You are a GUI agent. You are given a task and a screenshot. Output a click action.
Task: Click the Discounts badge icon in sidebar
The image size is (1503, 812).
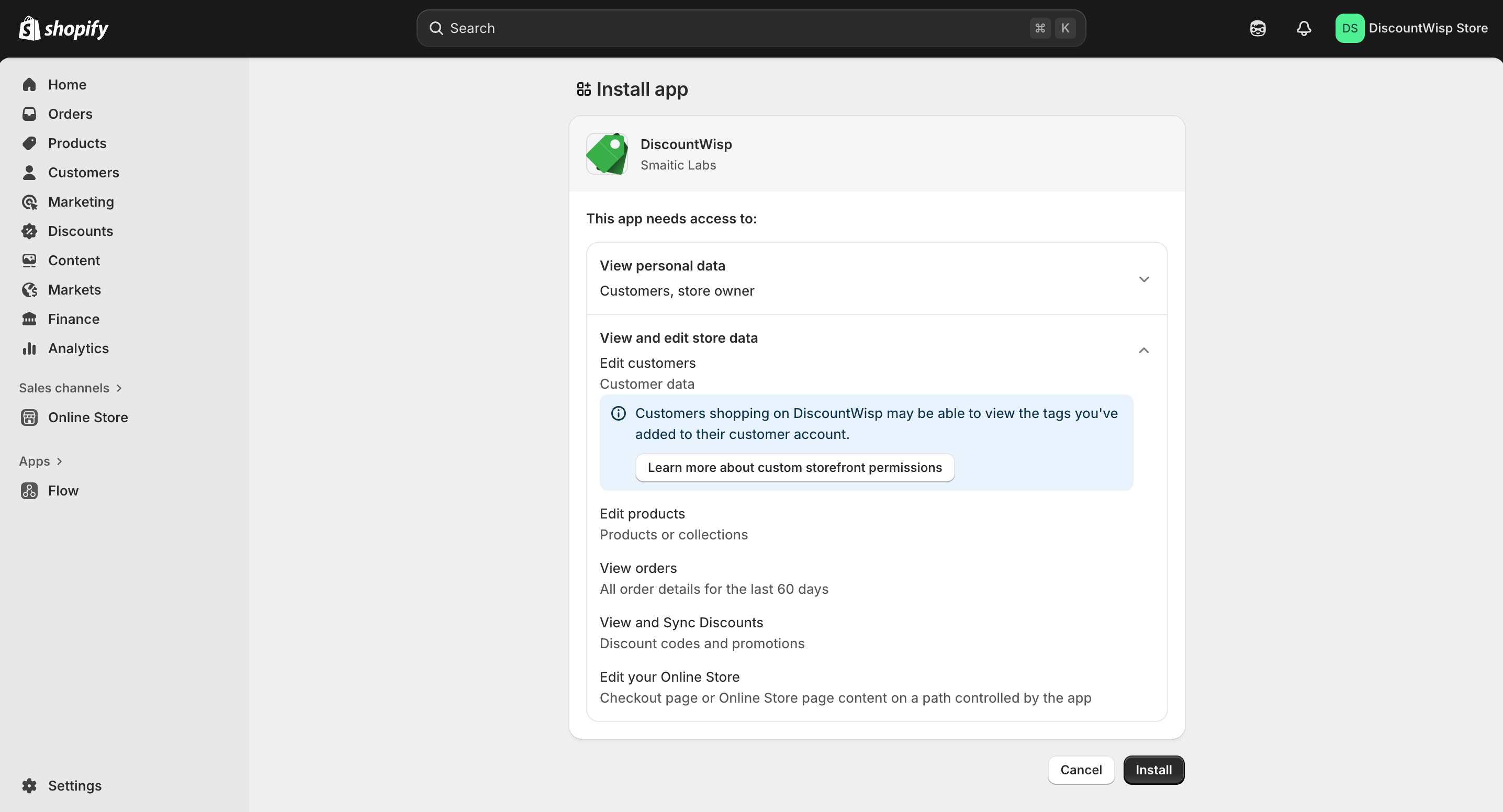[x=29, y=231]
